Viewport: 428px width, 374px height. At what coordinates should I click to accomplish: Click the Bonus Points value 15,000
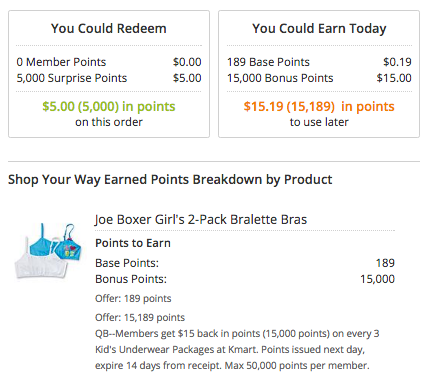click(x=377, y=279)
